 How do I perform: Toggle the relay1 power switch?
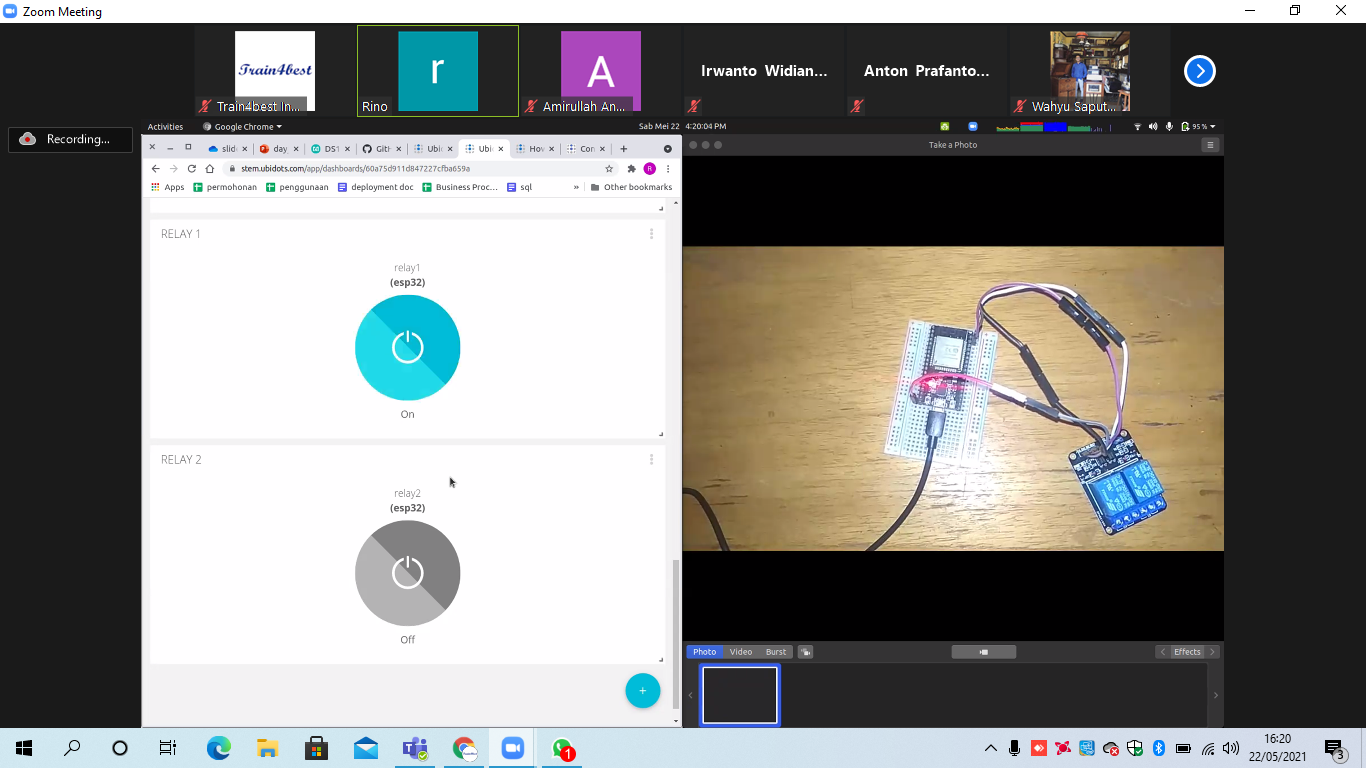coord(407,348)
